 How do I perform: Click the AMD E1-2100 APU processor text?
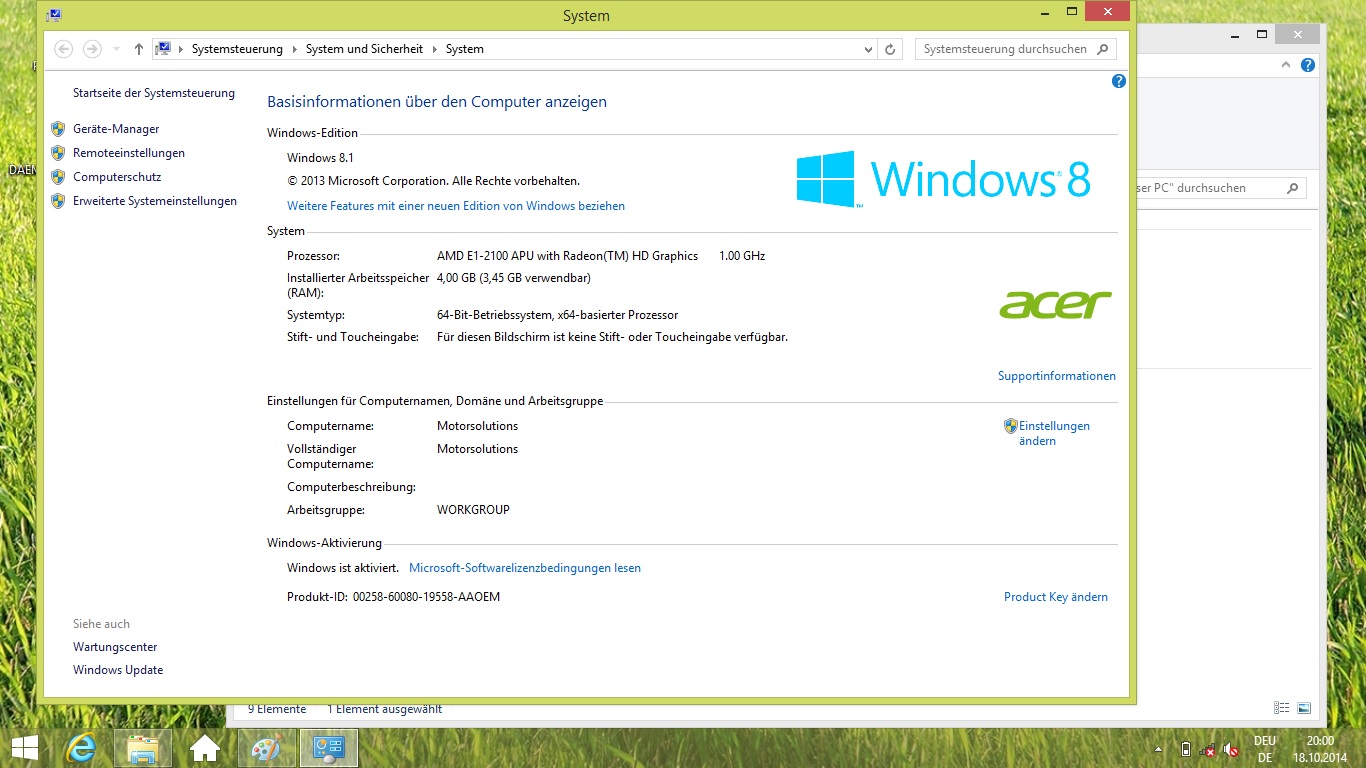[x=567, y=256]
